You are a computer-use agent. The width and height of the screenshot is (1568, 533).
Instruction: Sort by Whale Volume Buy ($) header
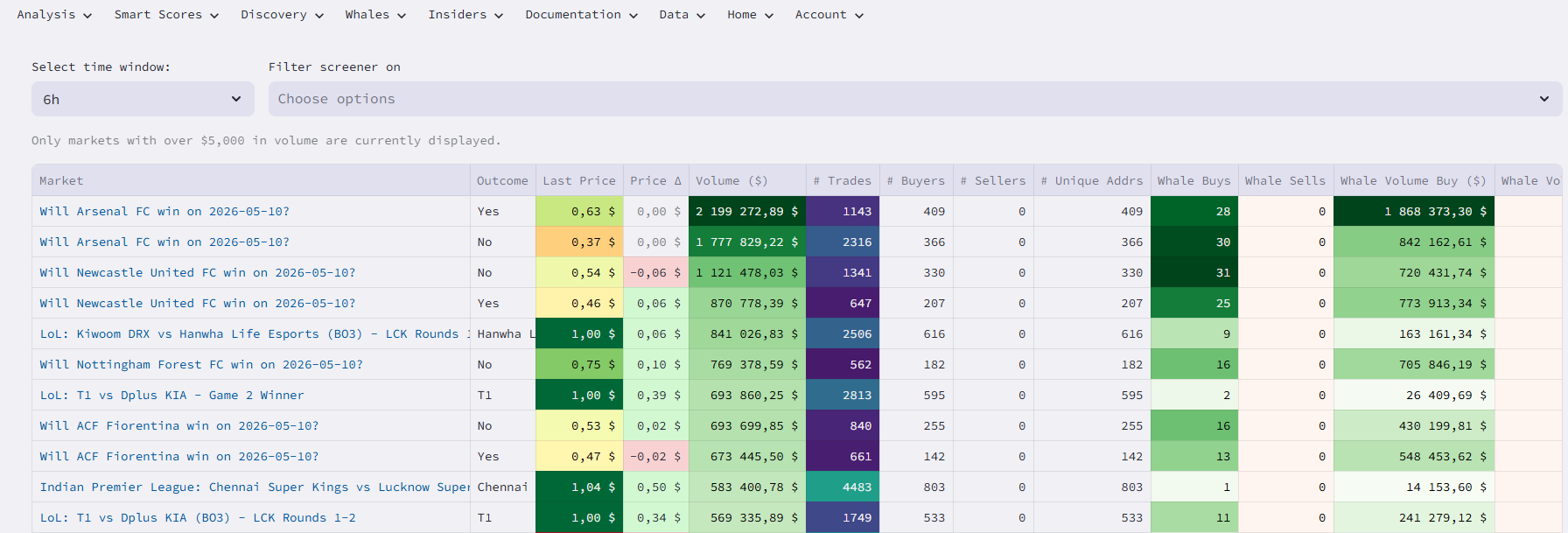[x=1413, y=181]
